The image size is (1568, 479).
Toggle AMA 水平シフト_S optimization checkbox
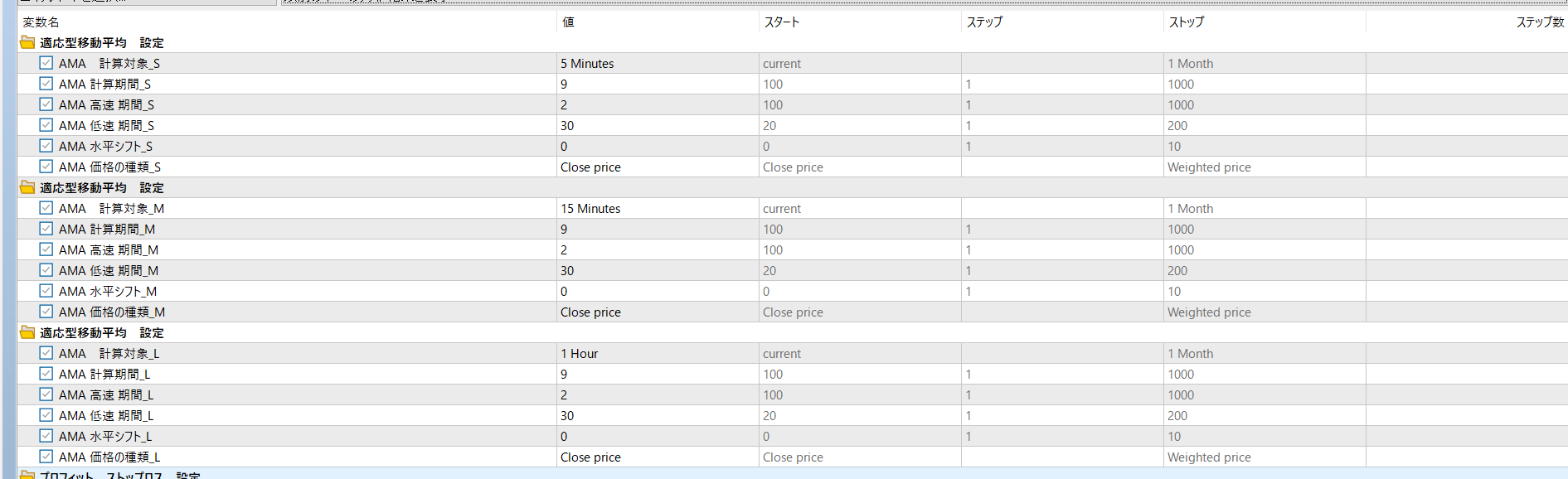pos(46,146)
